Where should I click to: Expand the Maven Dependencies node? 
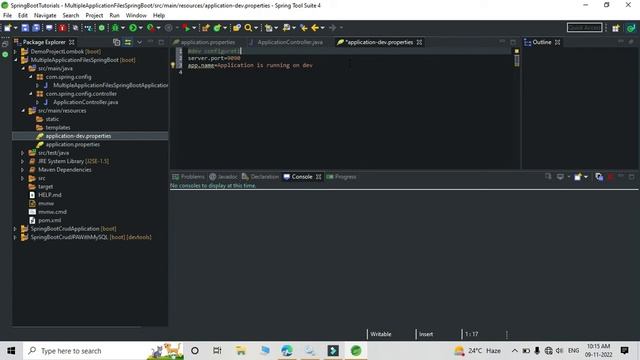coord(23,170)
